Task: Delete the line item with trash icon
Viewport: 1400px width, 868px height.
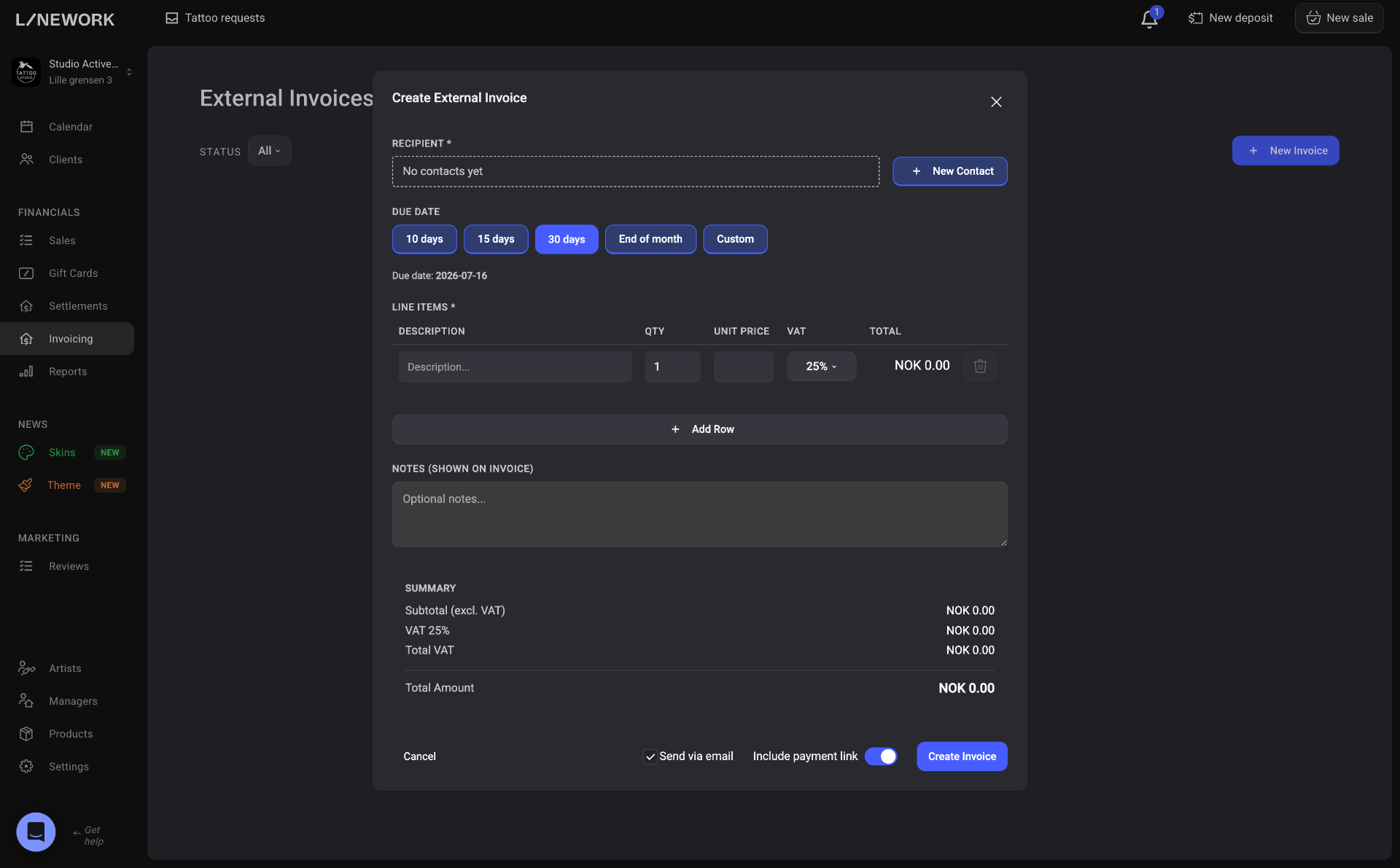Action: (981, 366)
